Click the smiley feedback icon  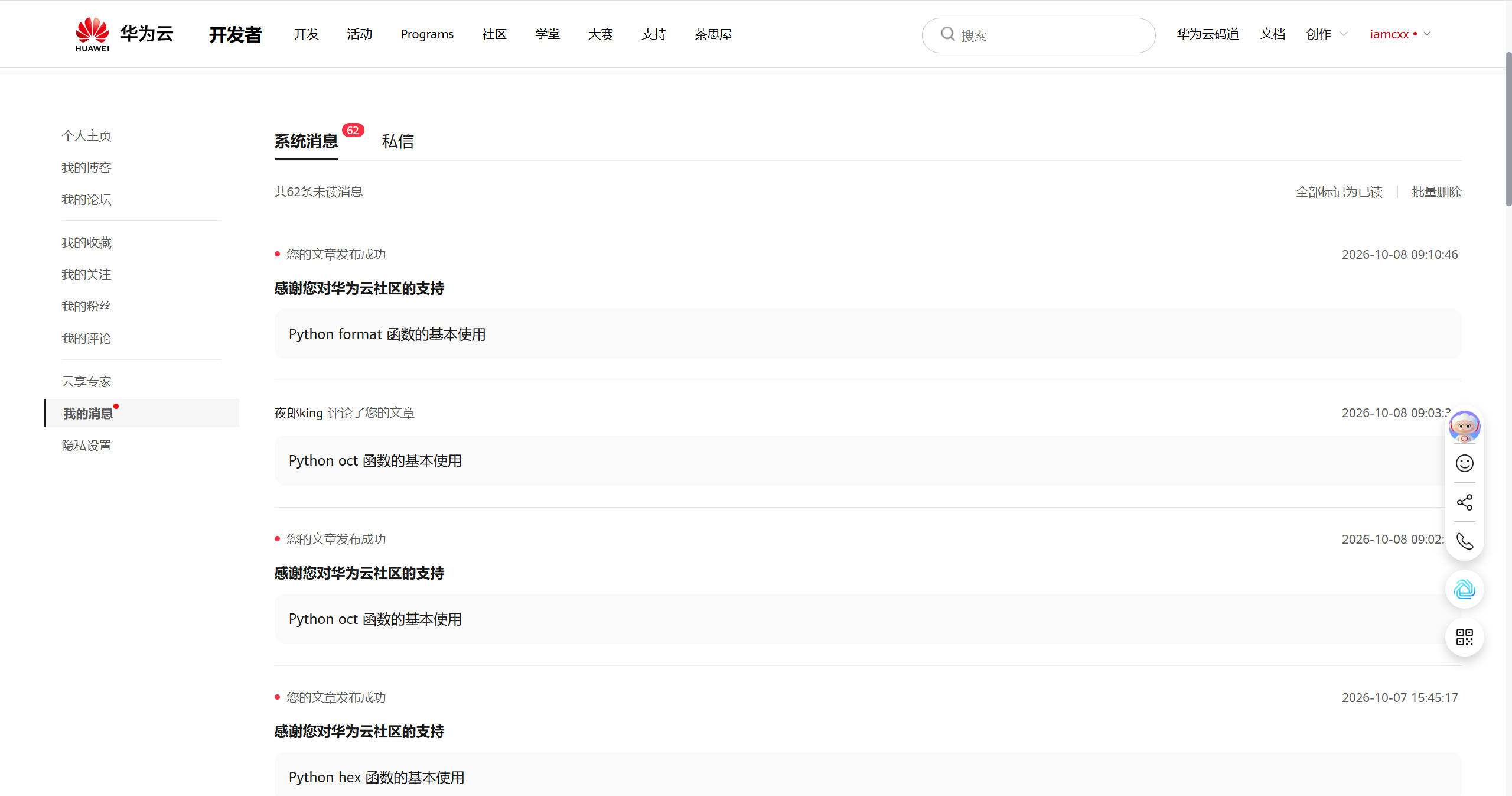click(1464, 463)
